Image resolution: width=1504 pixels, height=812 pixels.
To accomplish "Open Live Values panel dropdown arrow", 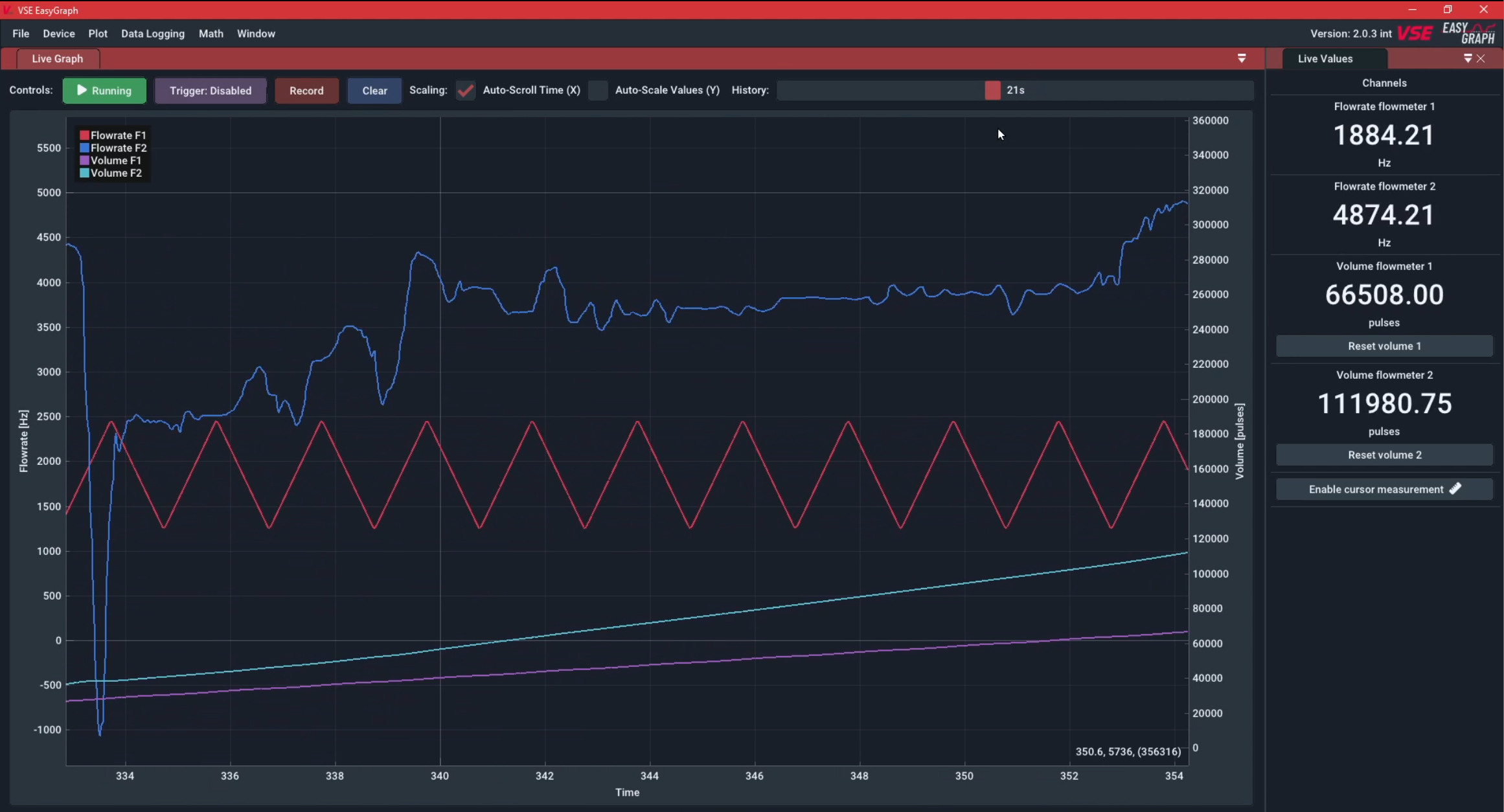I will pyautogui.click(x=1468, y=58).
